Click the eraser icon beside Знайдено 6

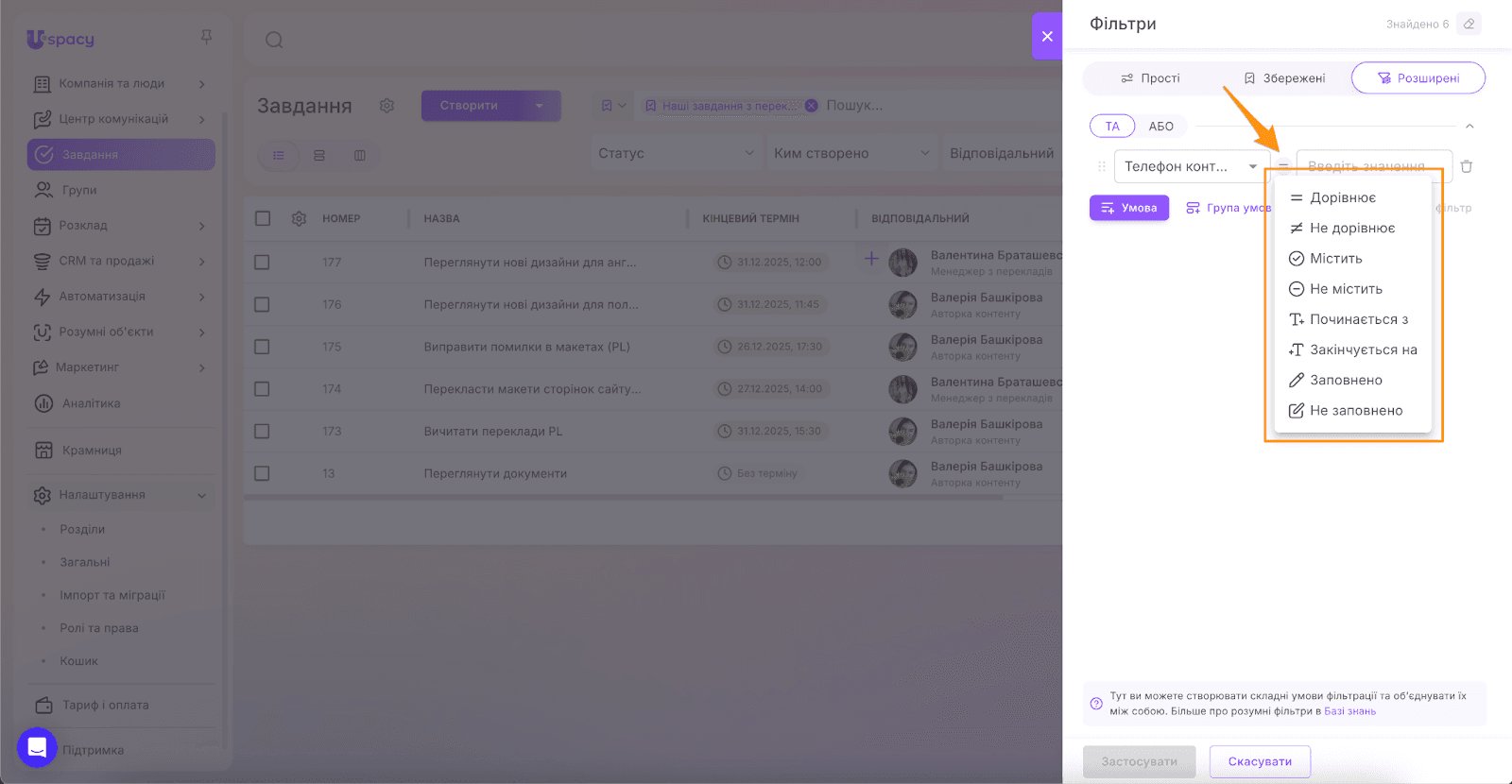point(1469,24)
